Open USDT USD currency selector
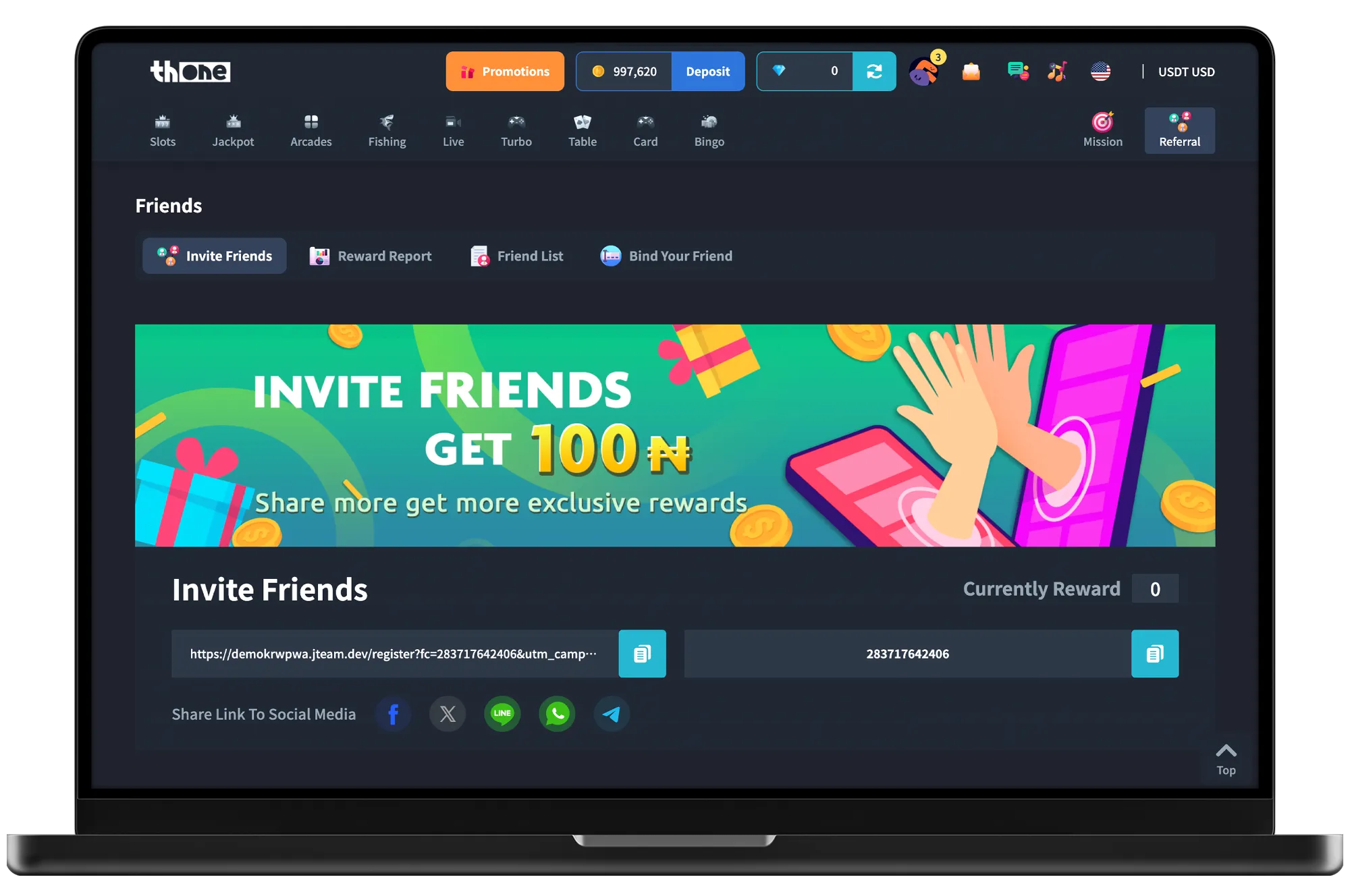The width and height of the screenshot is (1350, 896). coord(1186,72)
